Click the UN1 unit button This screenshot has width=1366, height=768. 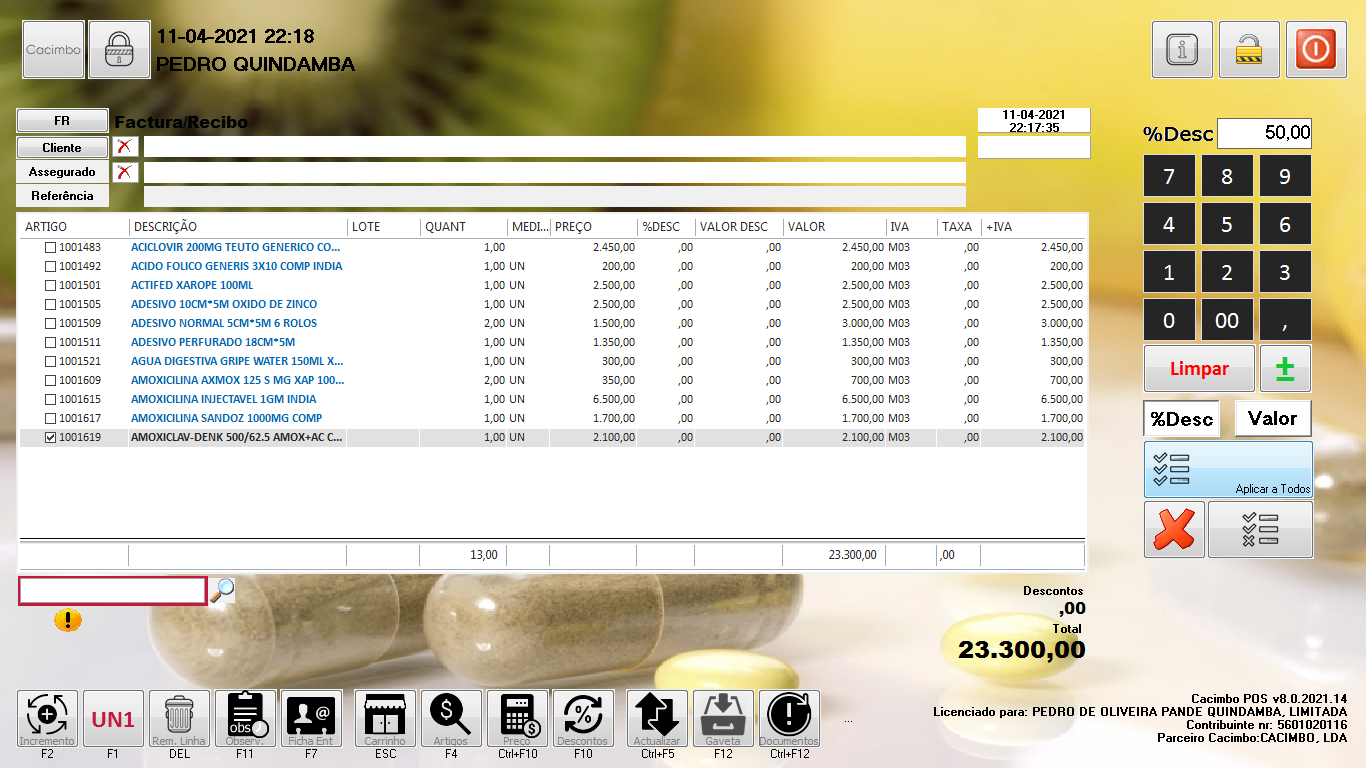[113, 718]
